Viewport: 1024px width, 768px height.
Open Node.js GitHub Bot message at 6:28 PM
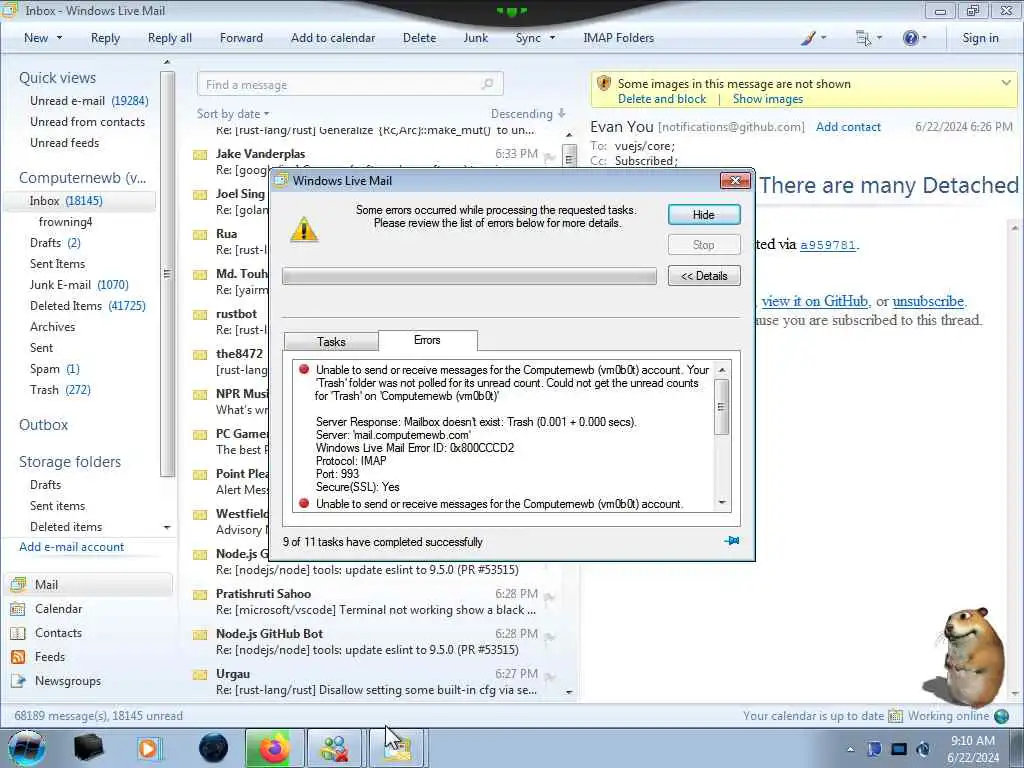tap(377, 642)
